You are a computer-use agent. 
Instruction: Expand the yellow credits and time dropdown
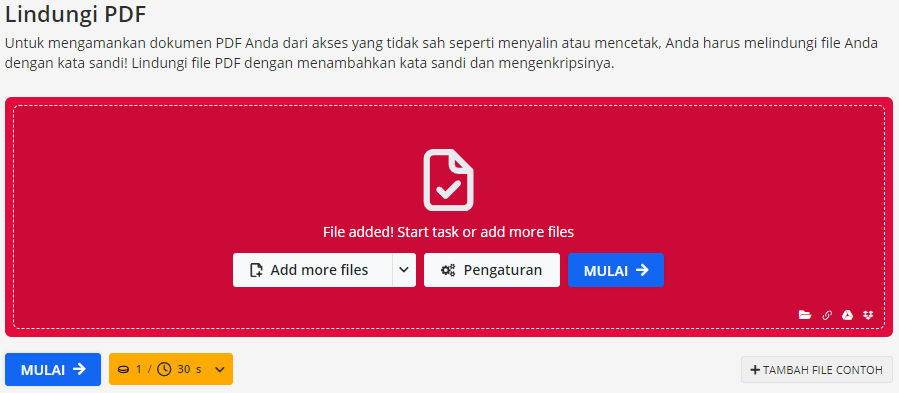[171, 369]
